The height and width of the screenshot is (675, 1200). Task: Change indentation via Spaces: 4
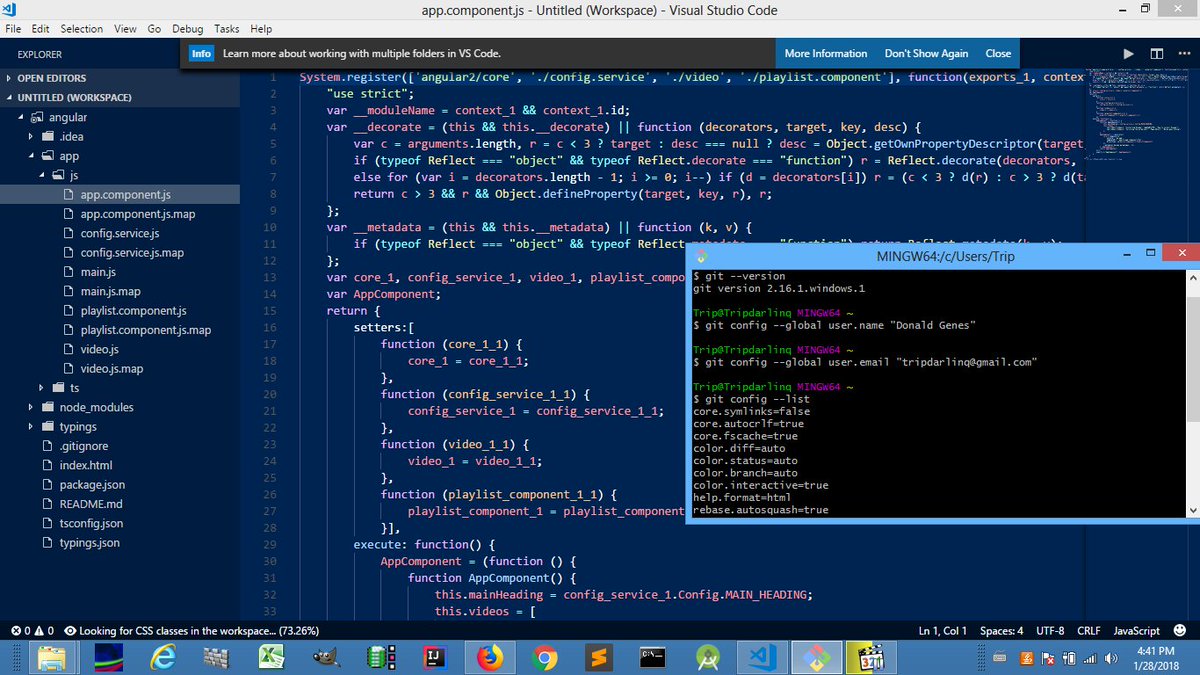pos(1001,631)
